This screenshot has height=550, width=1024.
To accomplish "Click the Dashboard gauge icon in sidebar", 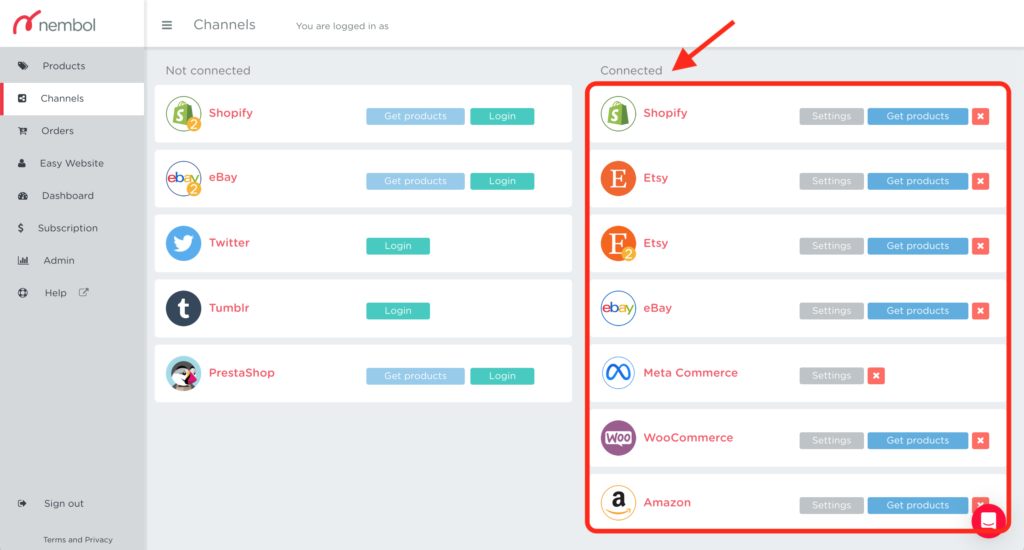I will click(x=23, y=195).
